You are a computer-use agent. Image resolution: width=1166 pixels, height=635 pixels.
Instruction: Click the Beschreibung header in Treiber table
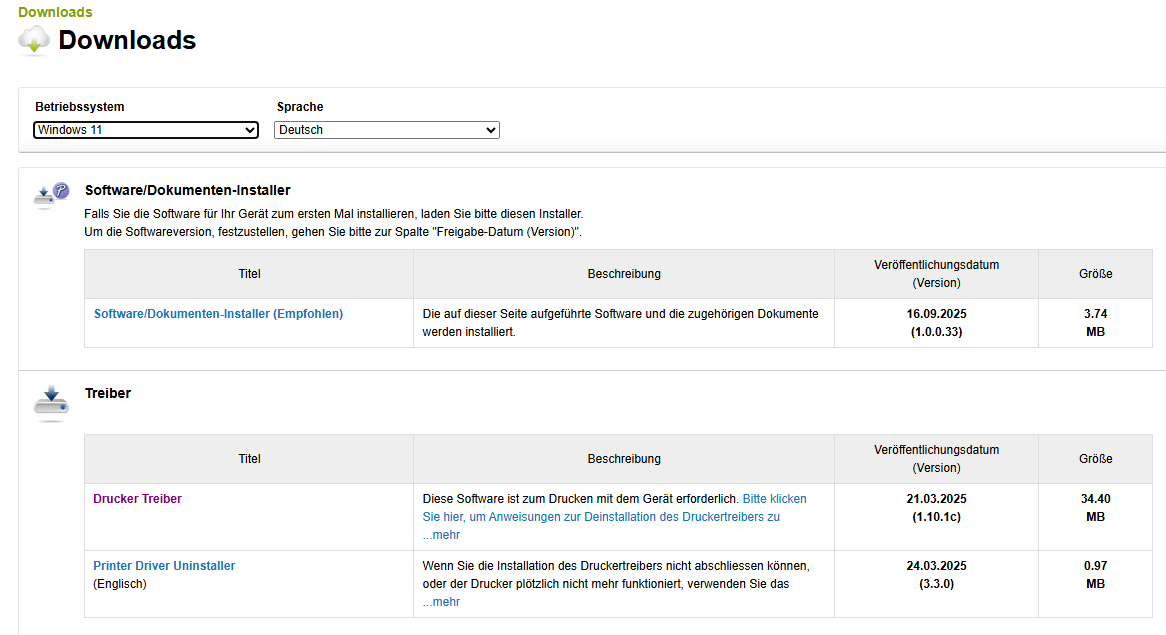pos(624,459)
